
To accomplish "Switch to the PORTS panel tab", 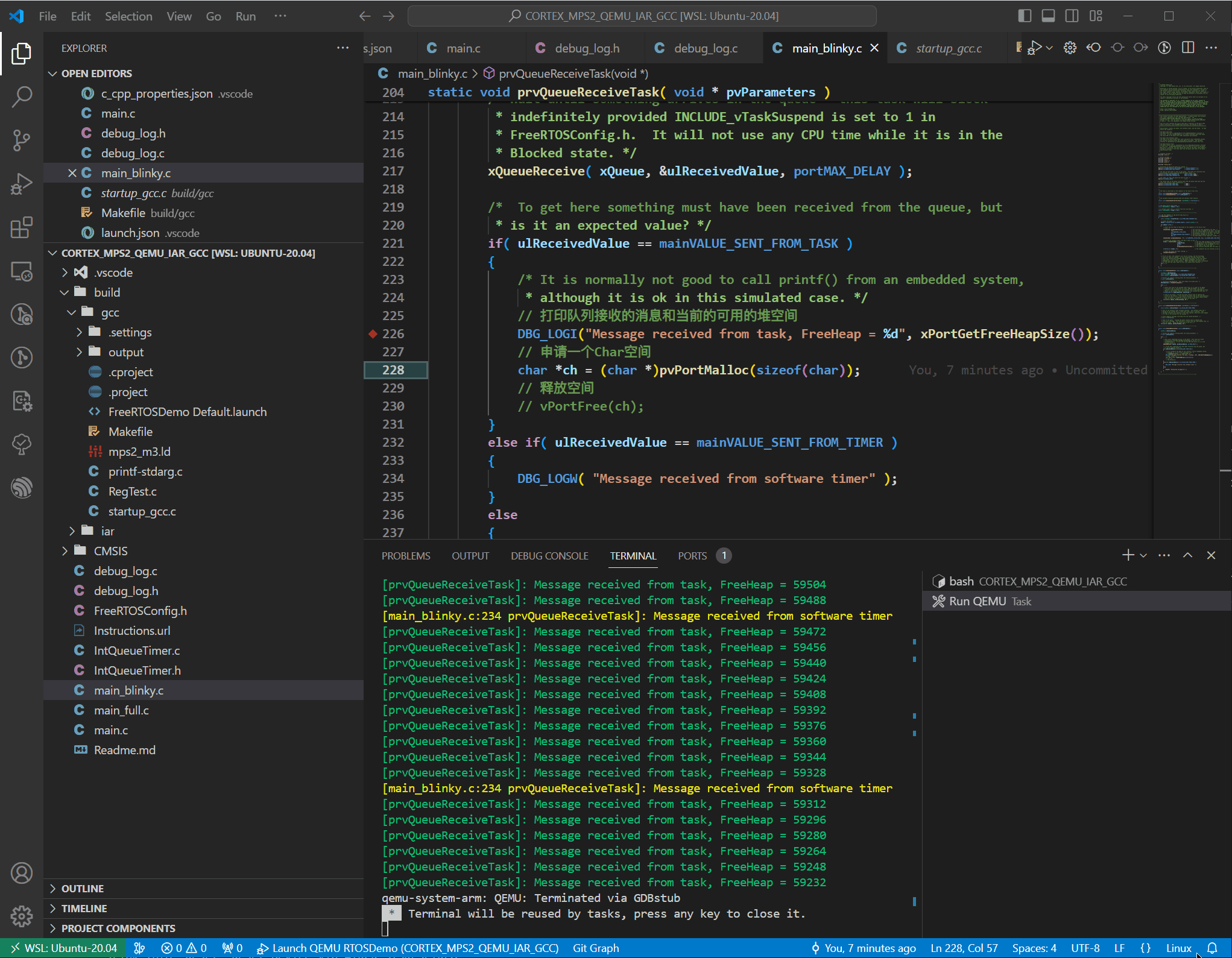I will [x=692, y=556].
